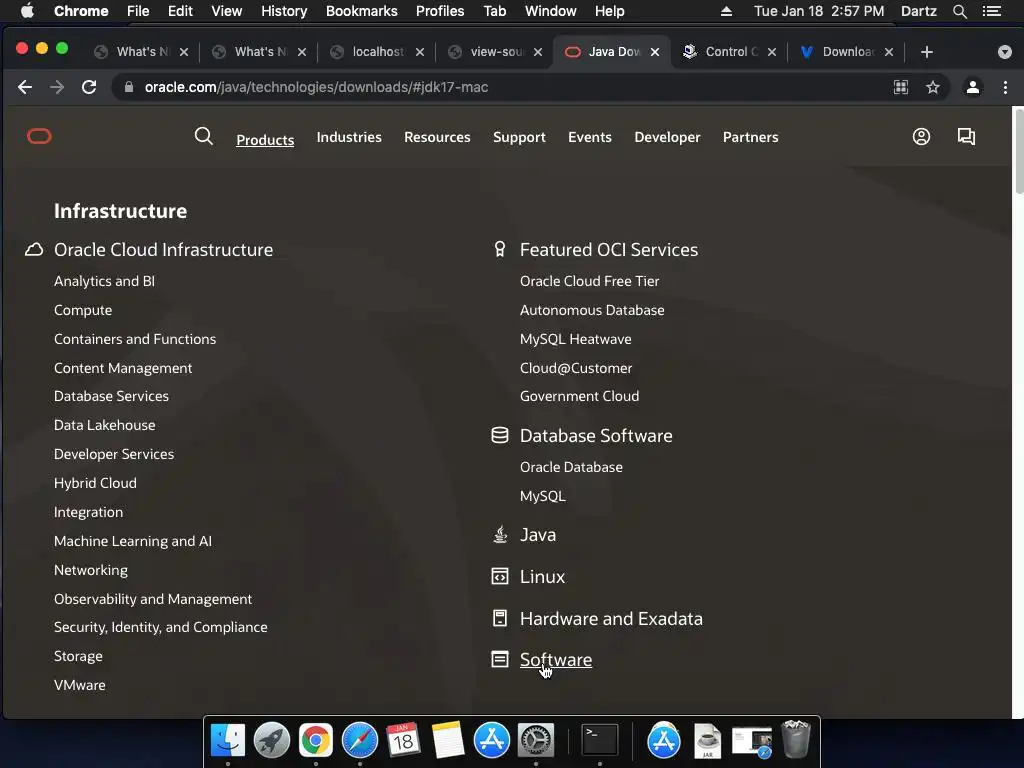Click the Oracle red logo
This screenshot has width=1024, height=768.
39,136
